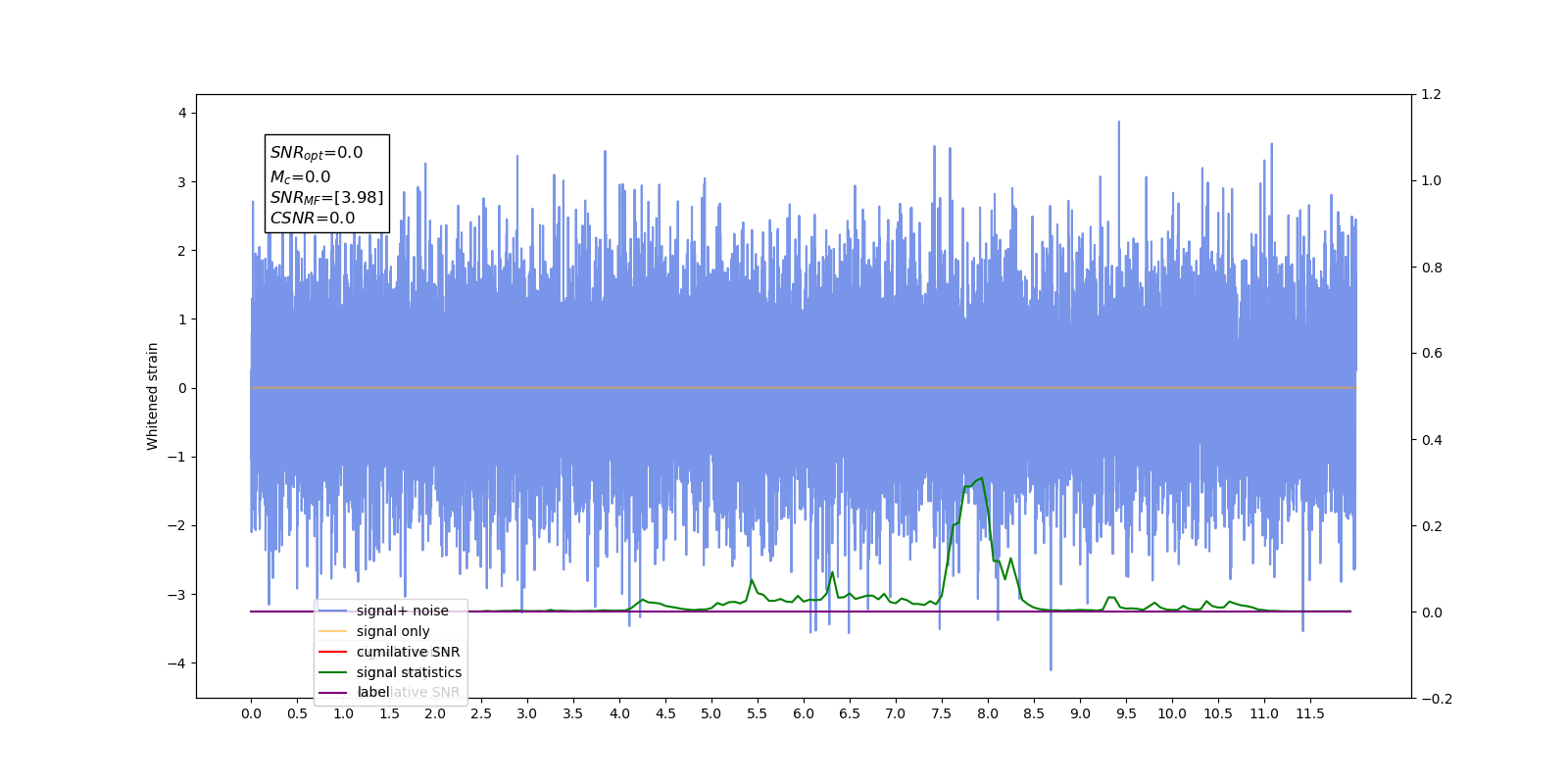The width and height of the screenshot is (1568, 784).
Task: Click the deepest blue negative spike near 8.7
Action: (1051, 668)
